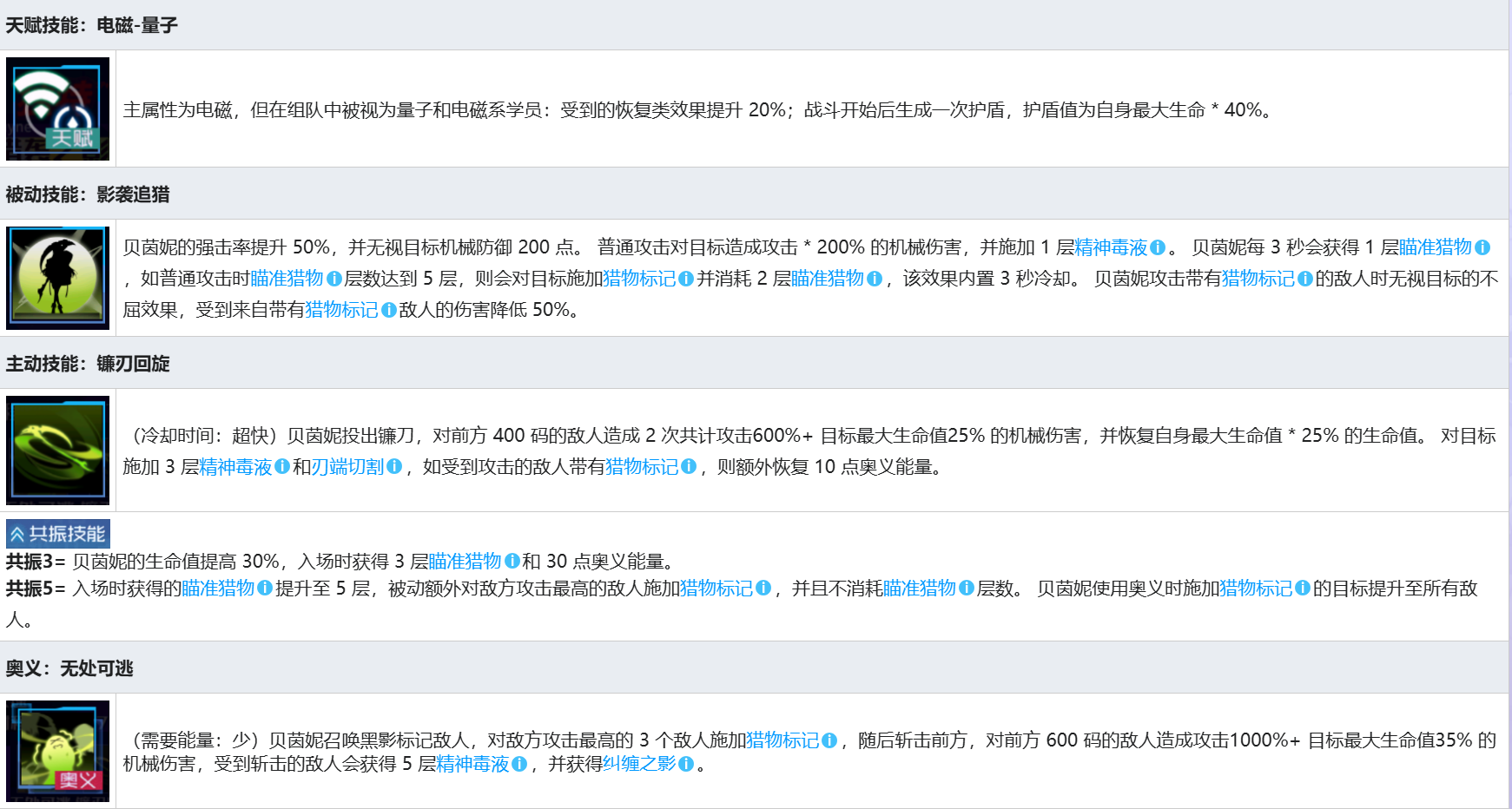The image size is (1512, 809).
Task: Open 猎物标记 link after '最高的敌人施加' in 共振5
Action: pos(716,589)
